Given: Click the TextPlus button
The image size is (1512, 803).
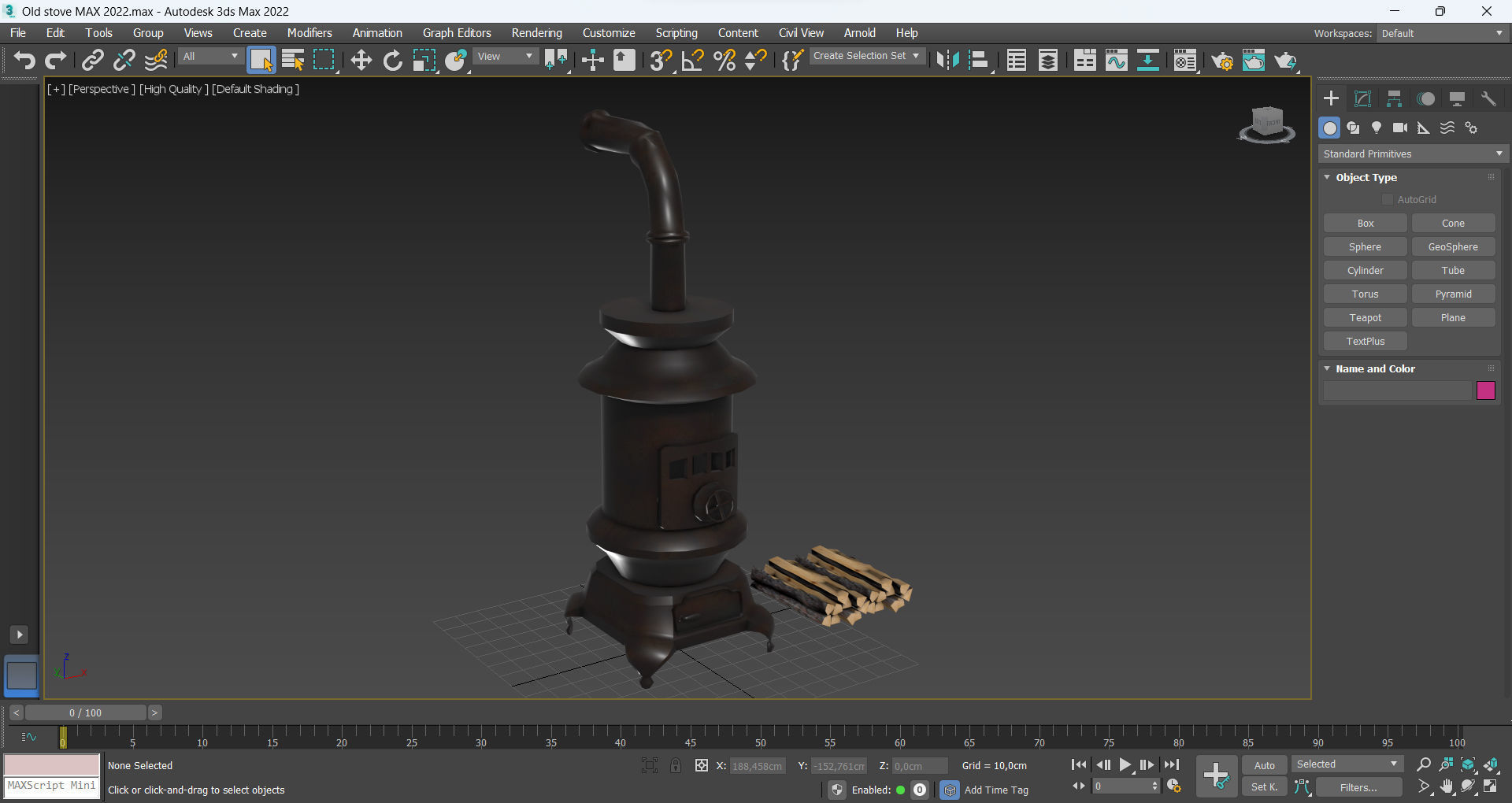Looking at the screenshot, I should [x=1365, y=341].
